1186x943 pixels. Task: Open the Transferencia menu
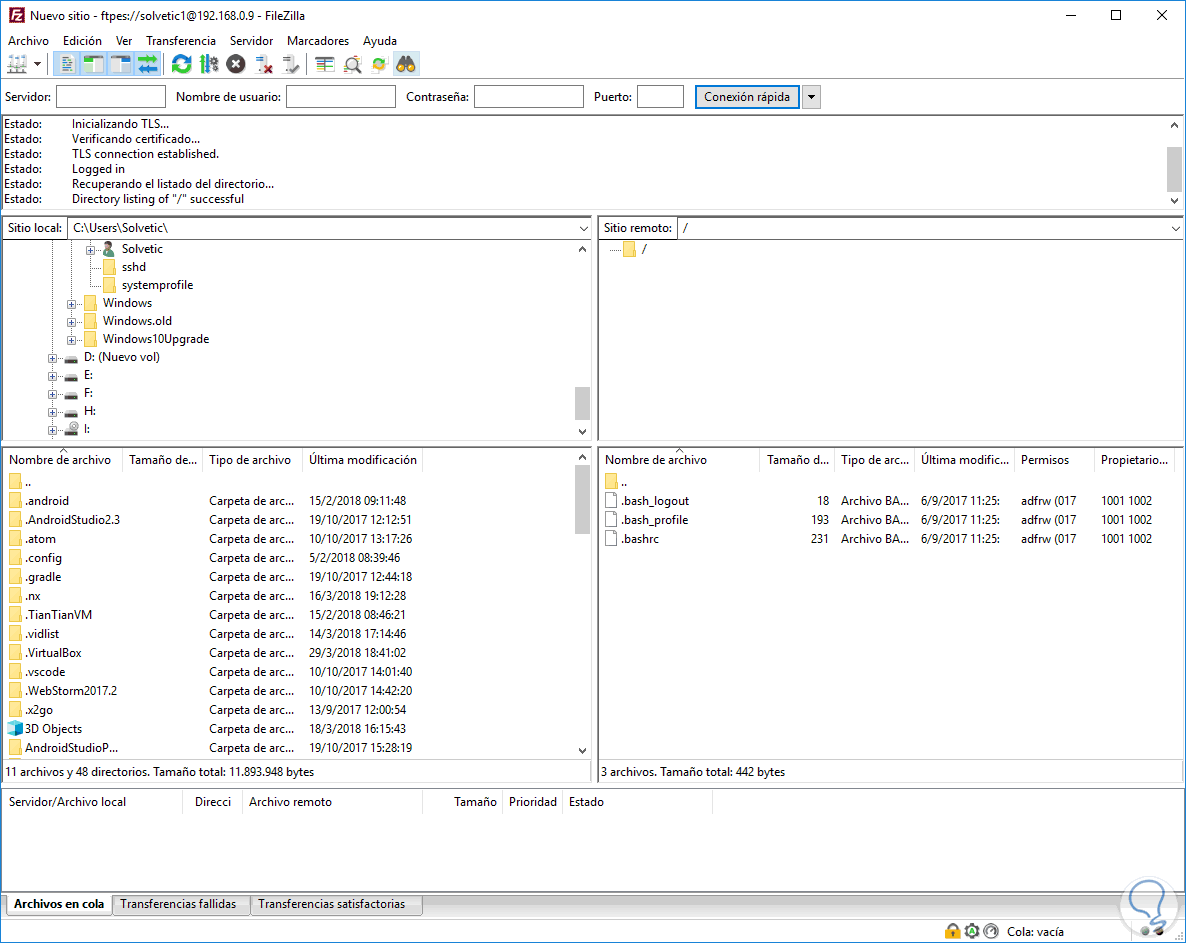point(180,41)
